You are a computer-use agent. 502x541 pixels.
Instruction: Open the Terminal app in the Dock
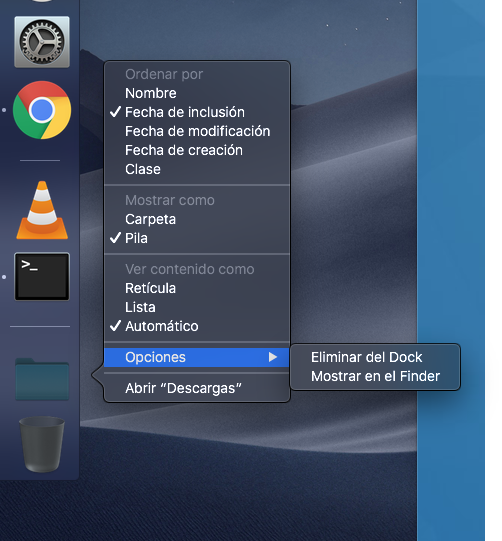coord(42,277)
